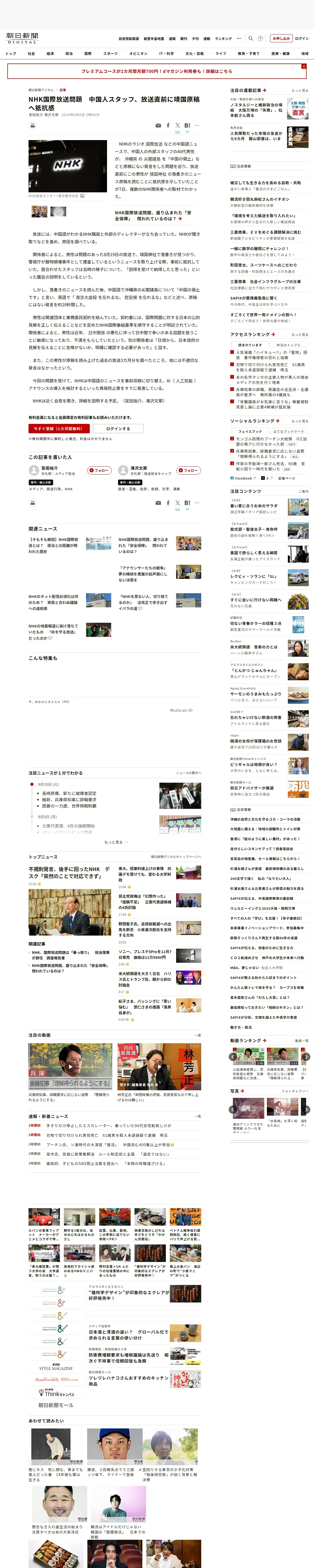Select the 昨日のトップ5 ranking tab
This screenshot has width=314, height=1568.
(x=288, y=345)
